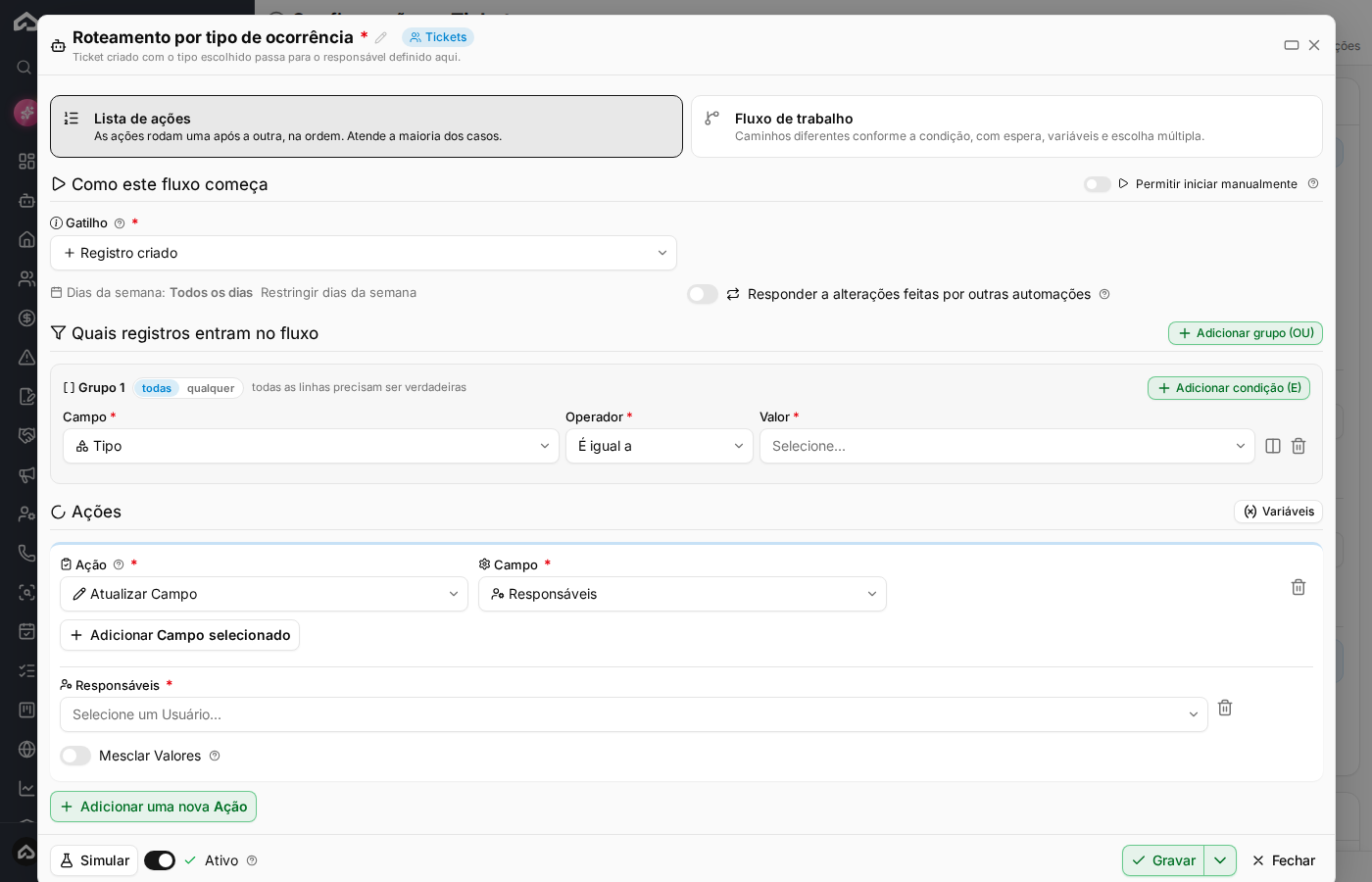
Task: Toggle Responder a alterações feitas por outras automações
Action: (x=703, y=294)
